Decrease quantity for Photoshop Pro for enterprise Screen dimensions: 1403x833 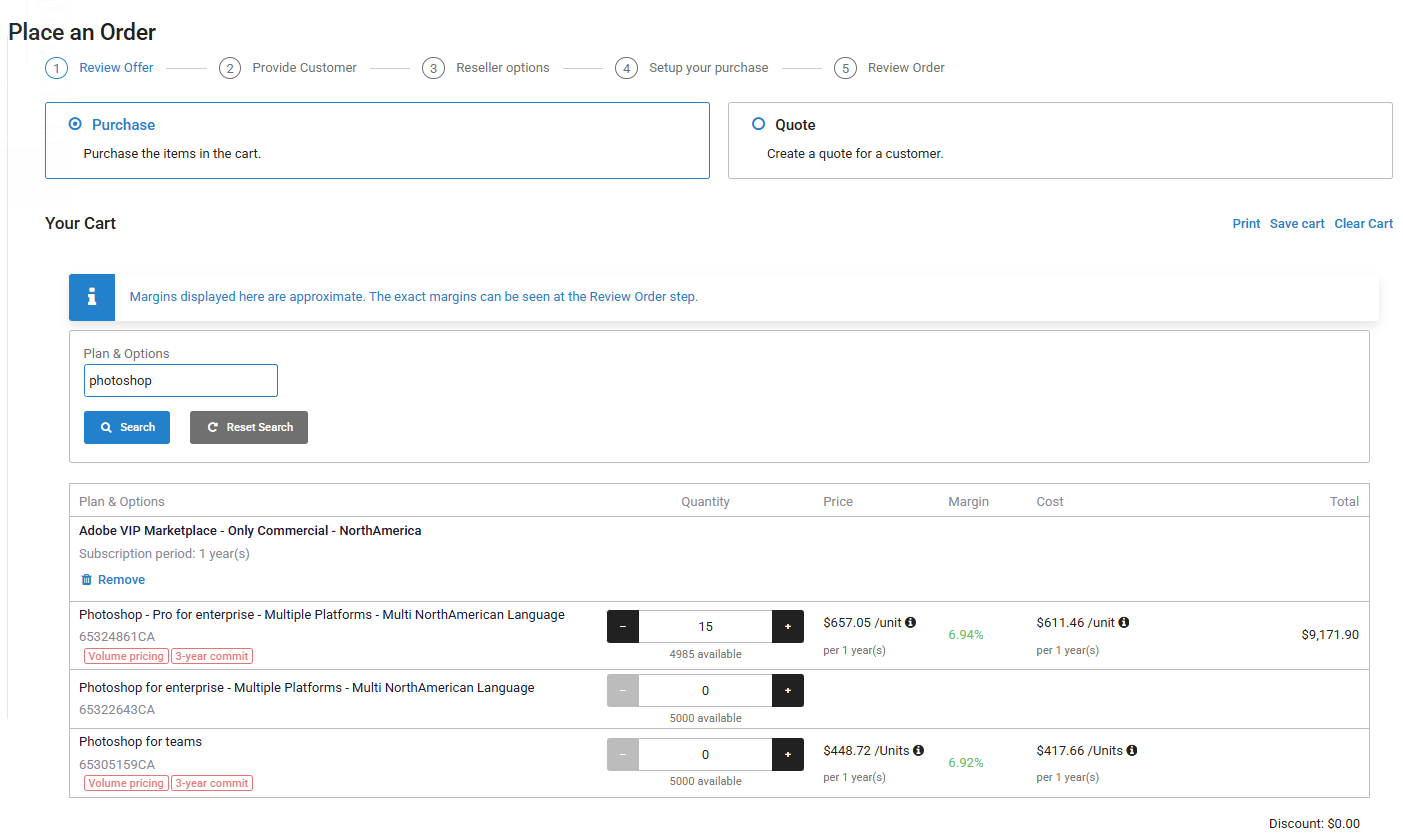(x=623, y=627)
